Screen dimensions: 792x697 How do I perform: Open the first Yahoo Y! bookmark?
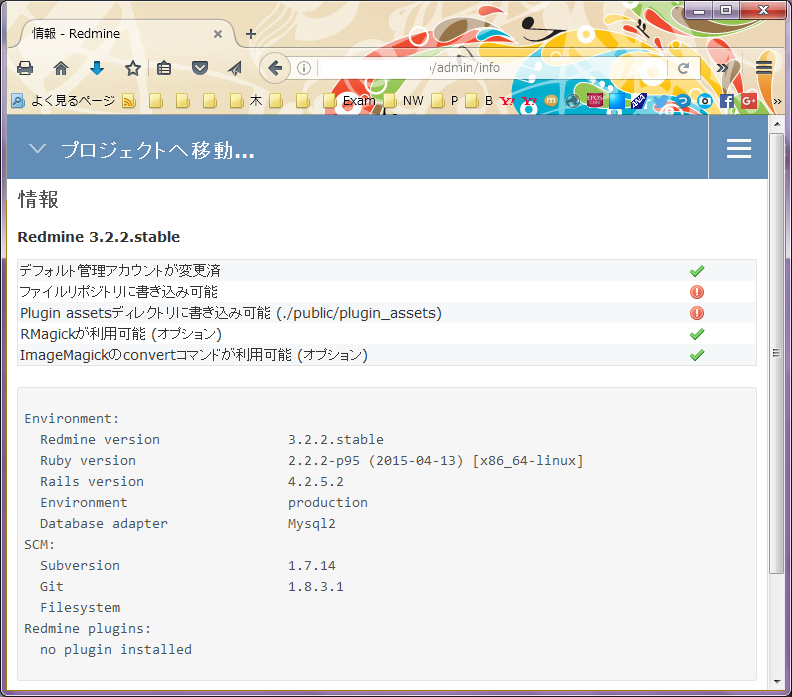click(507, 101)
